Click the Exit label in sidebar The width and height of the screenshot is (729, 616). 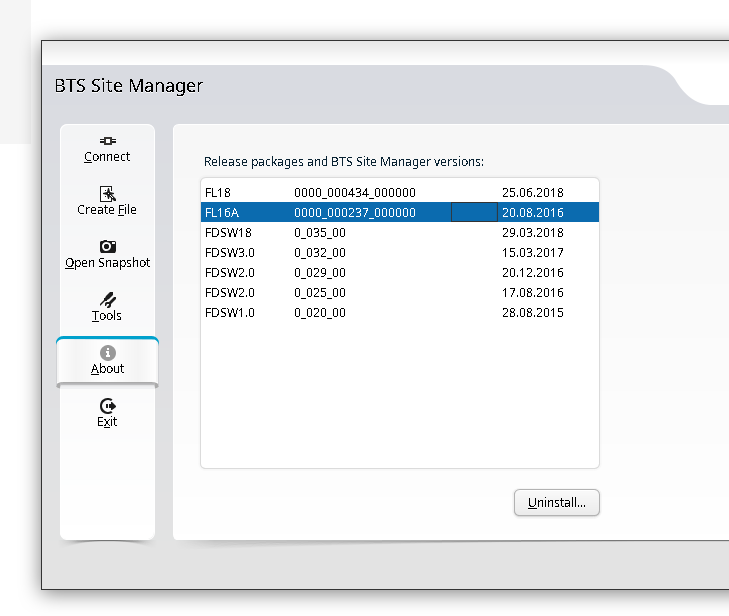[x=107, y=422]
